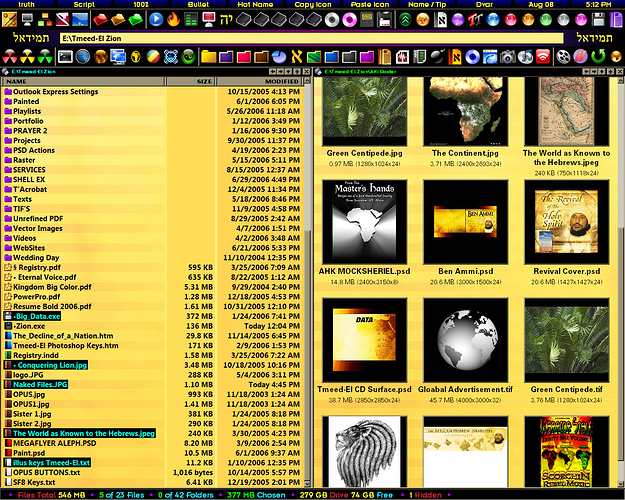Click the left file list vertical scrollbar
Viewport: 625px width, 500px height.
[307, 282]
